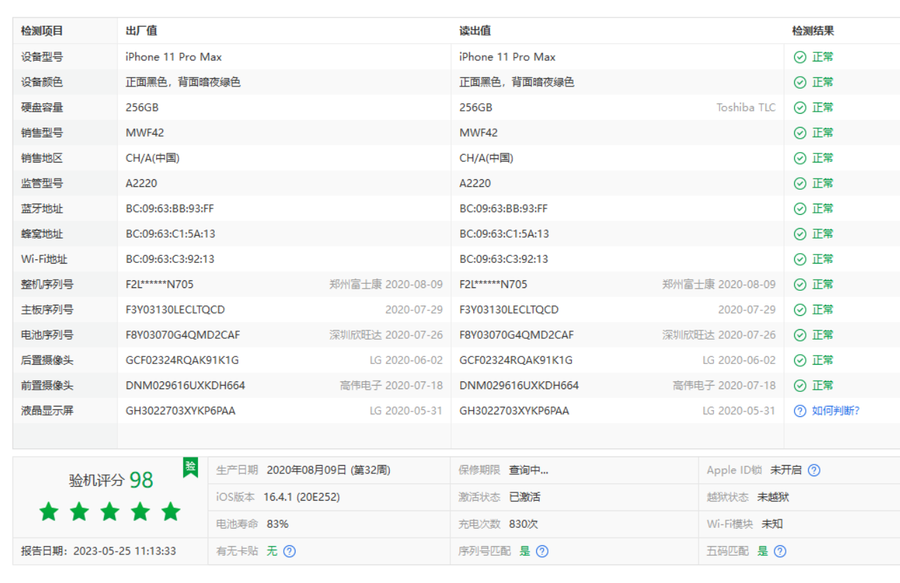The height and width of the screenshot is (583, 900).
Task: Click the green check icon in Wi-Fi地址 row
Action: point(800,259)
